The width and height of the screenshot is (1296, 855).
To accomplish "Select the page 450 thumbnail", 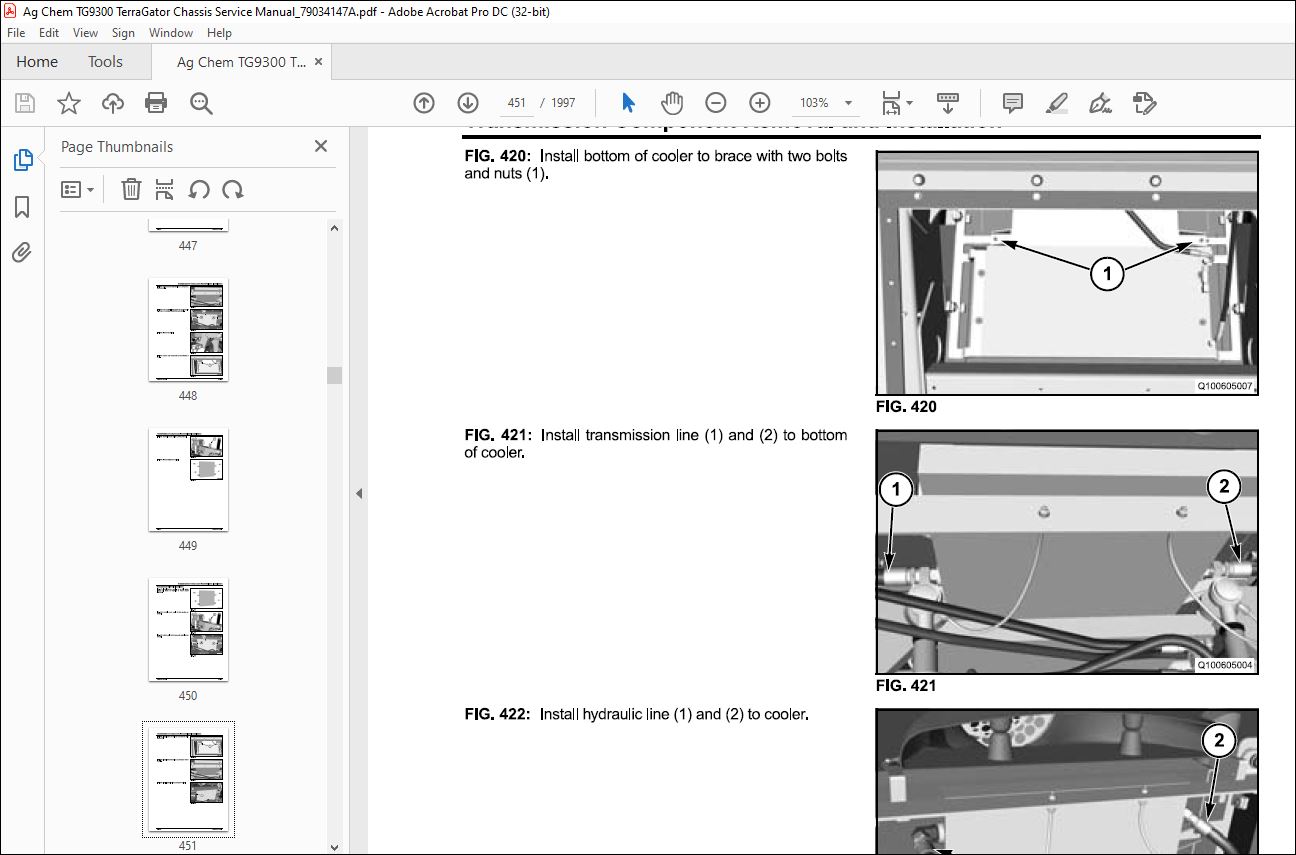I will 188,630.
